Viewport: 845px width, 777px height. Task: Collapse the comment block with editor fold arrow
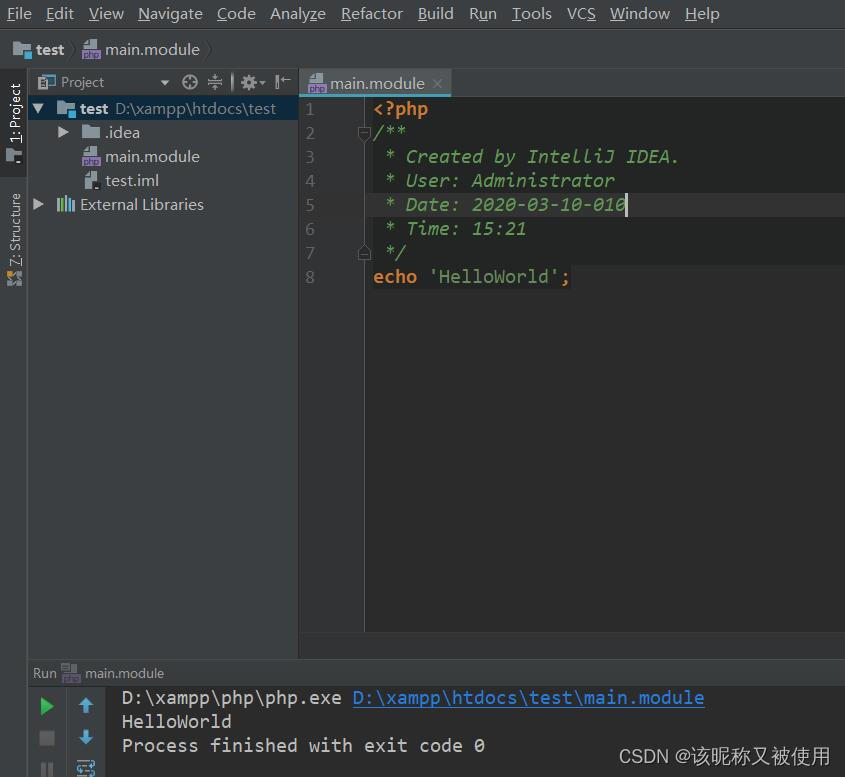(x=363, y=133)
